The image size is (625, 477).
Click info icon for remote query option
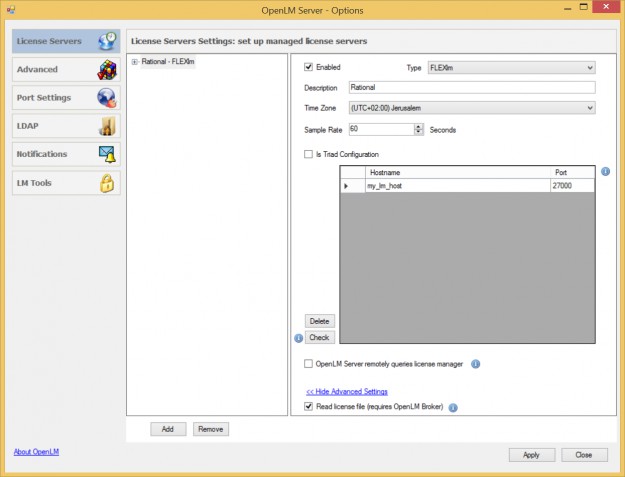tap(475, 364)
